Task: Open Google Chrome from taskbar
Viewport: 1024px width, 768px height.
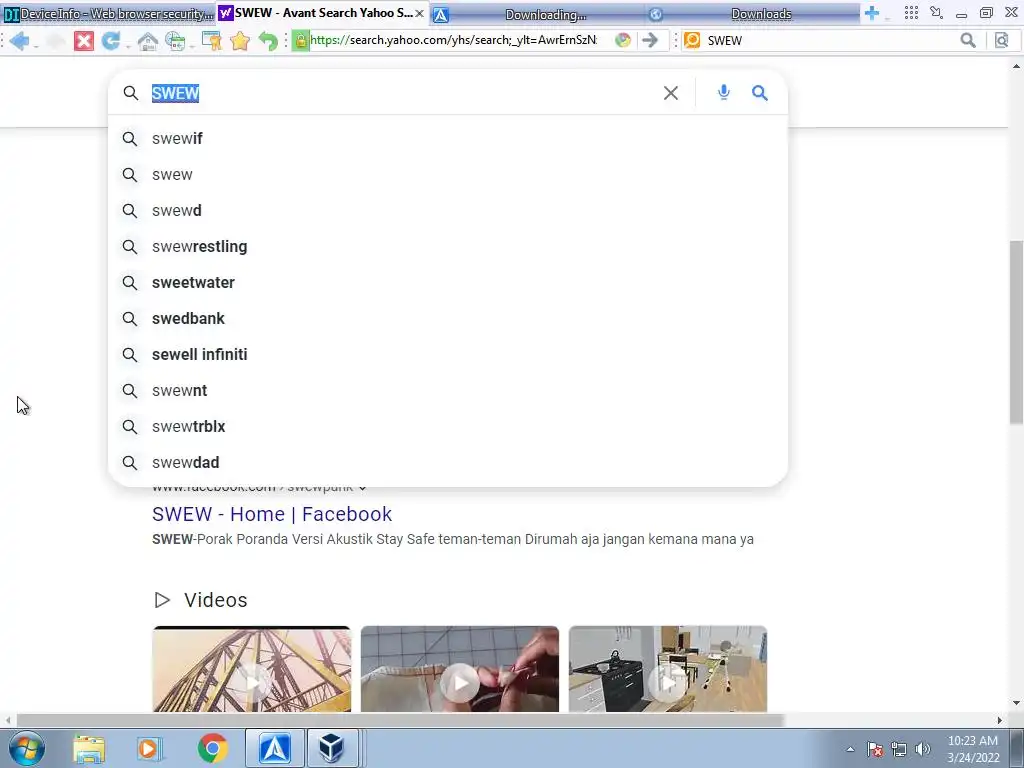Action: (x=213, y=748)
